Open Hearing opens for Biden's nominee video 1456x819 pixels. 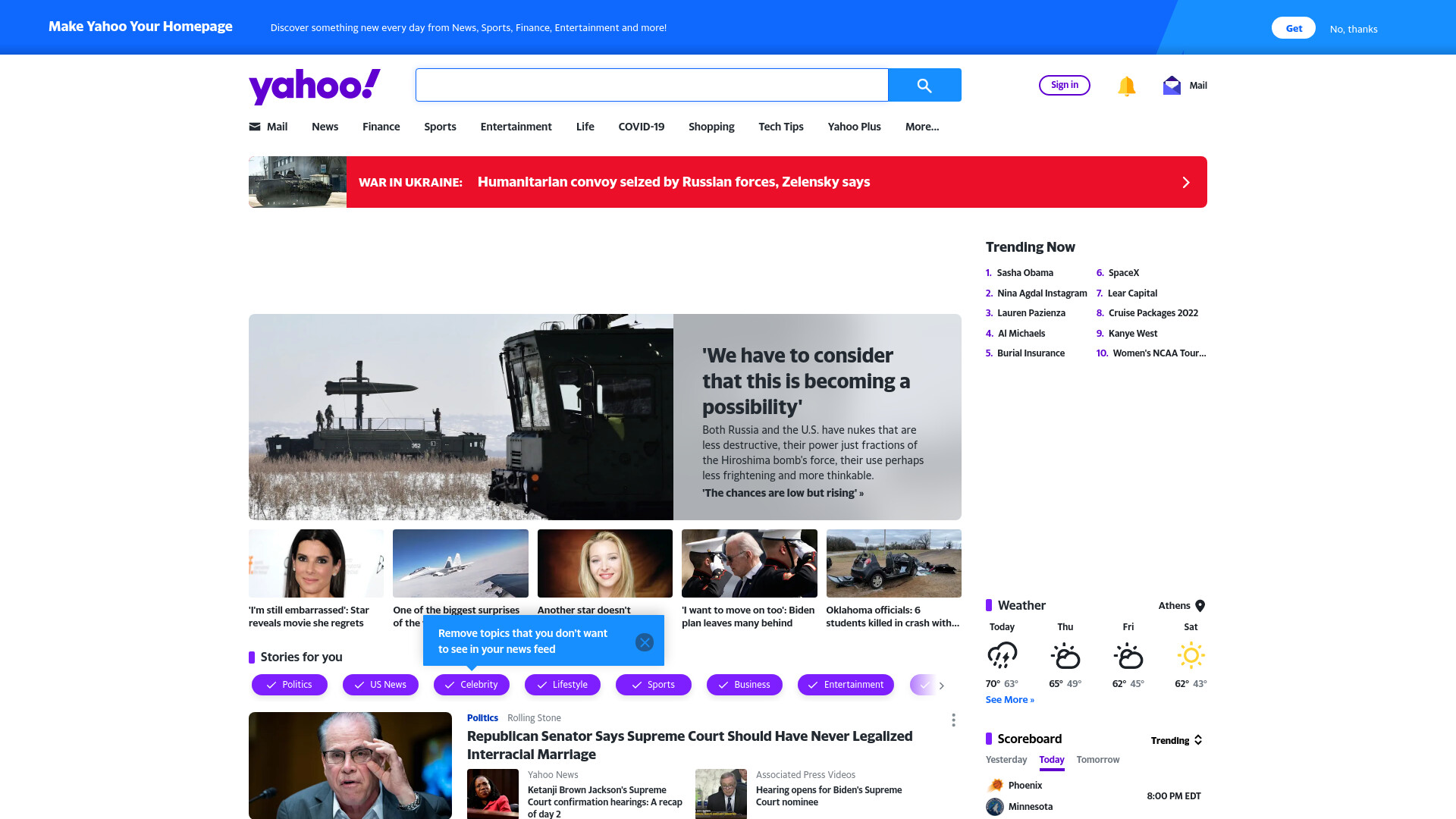click(x=828, y=796)
